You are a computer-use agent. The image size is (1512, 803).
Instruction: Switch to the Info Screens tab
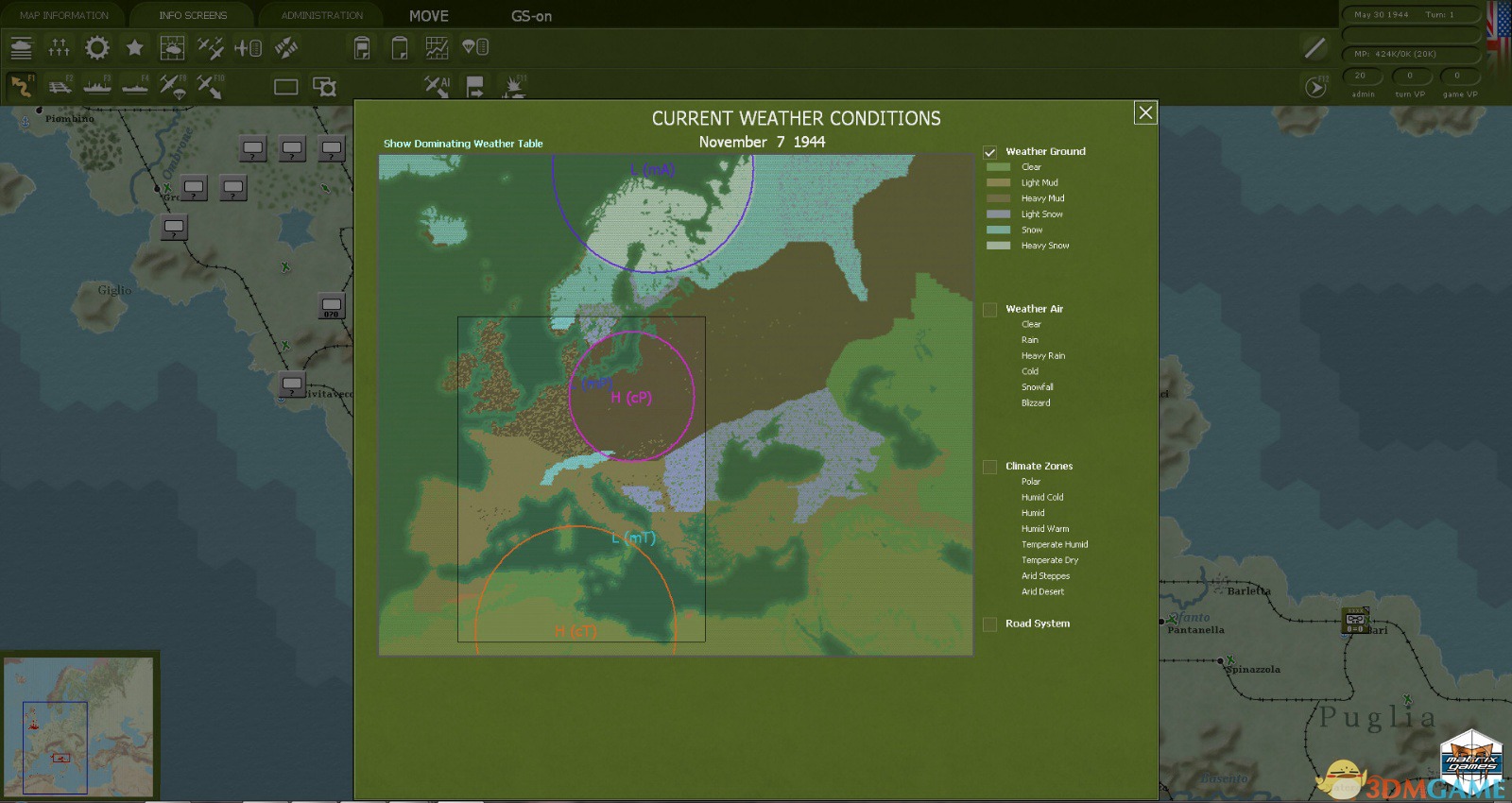[x=193, y=15]
